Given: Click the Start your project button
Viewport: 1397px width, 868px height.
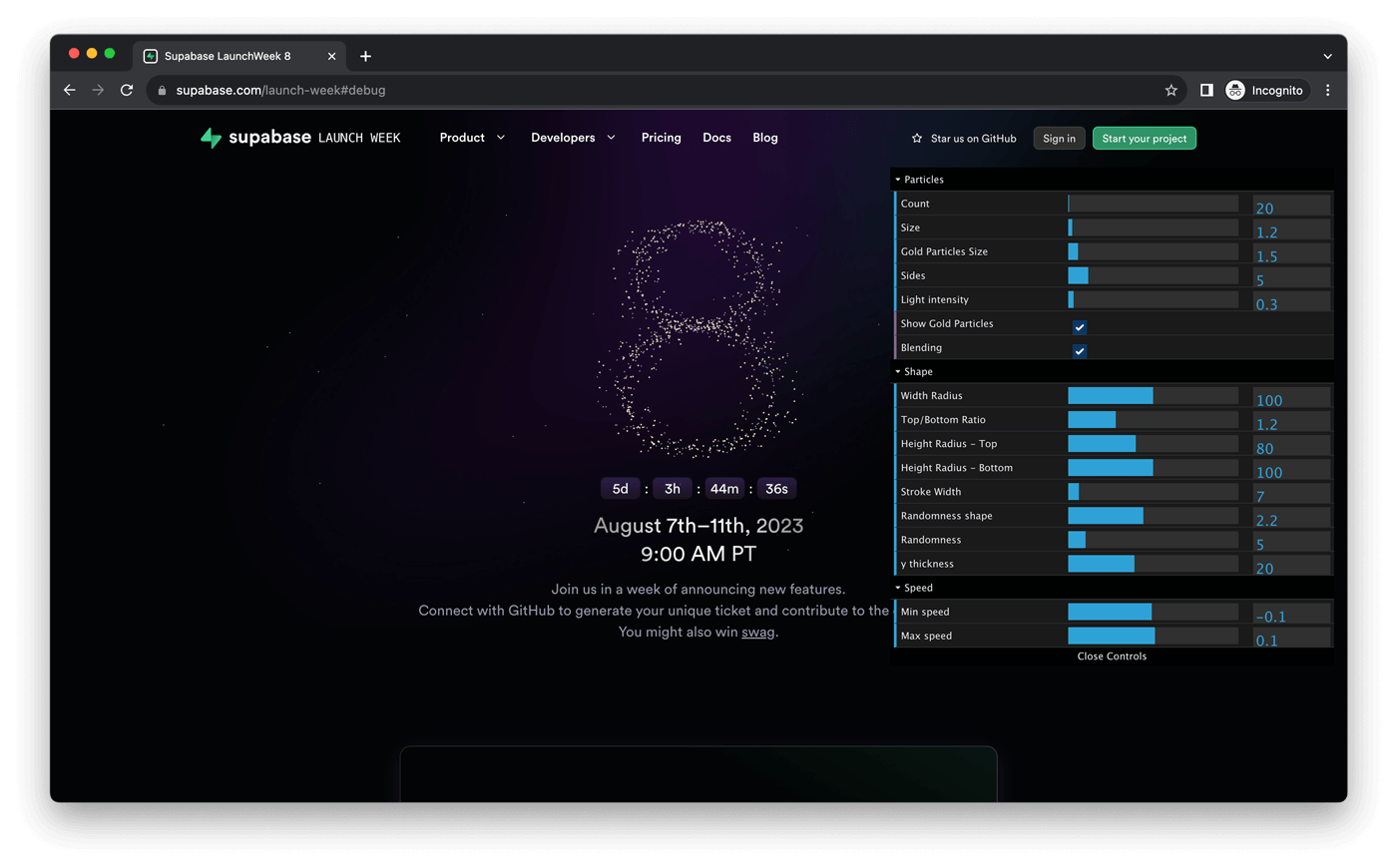Looking at the screenshot, I should [1144, 139].
